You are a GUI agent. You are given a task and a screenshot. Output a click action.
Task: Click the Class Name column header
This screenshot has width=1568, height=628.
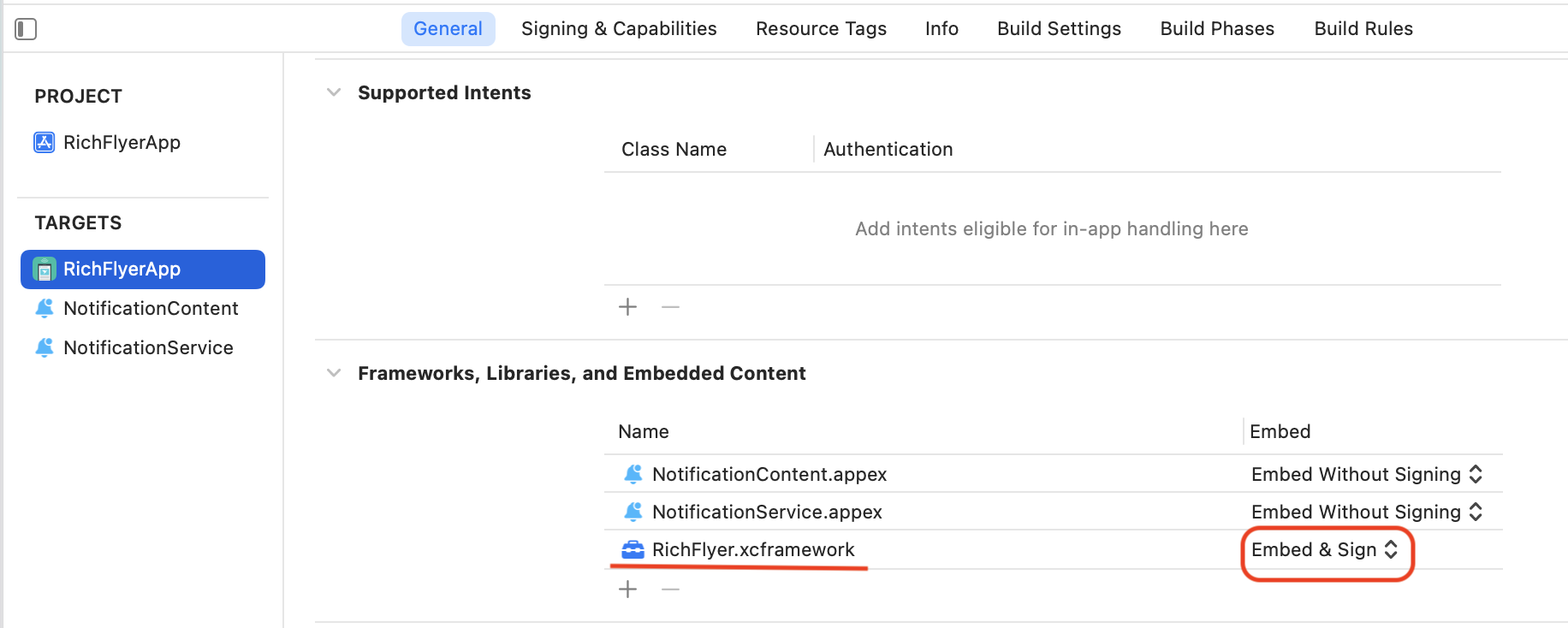coord(674,149)
